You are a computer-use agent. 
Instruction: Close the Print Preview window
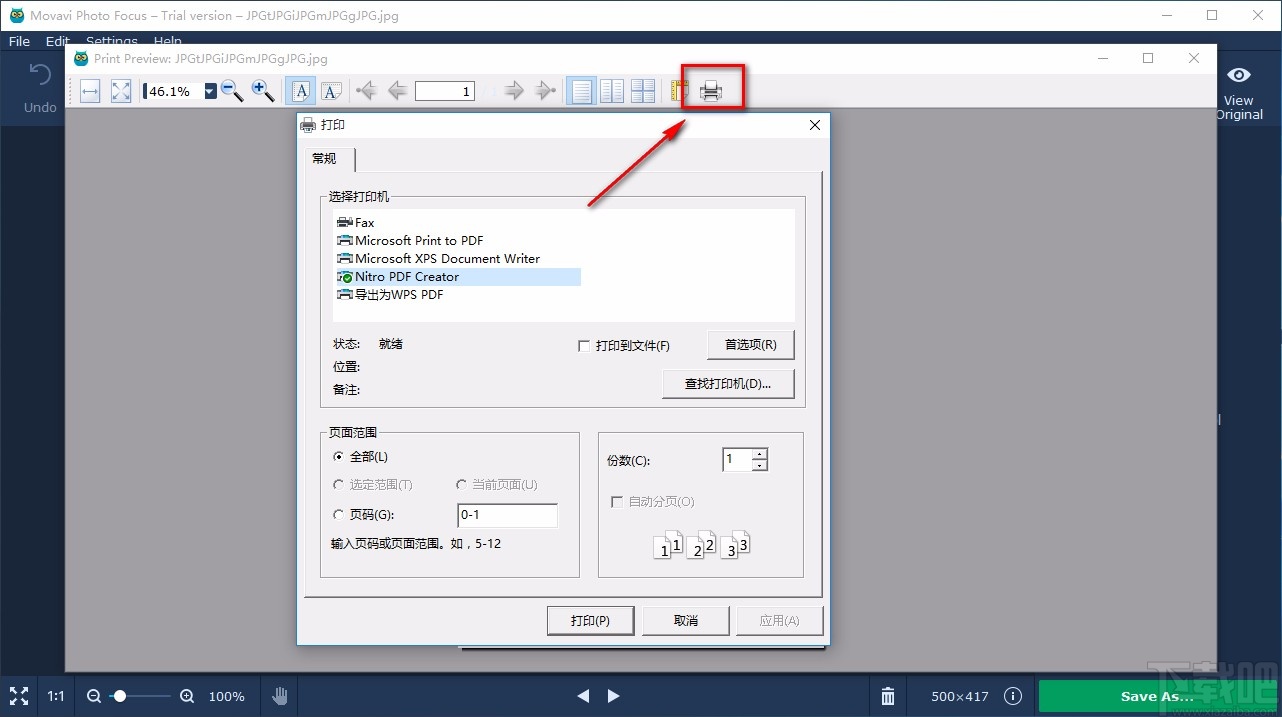click(x=1194, y=58)
